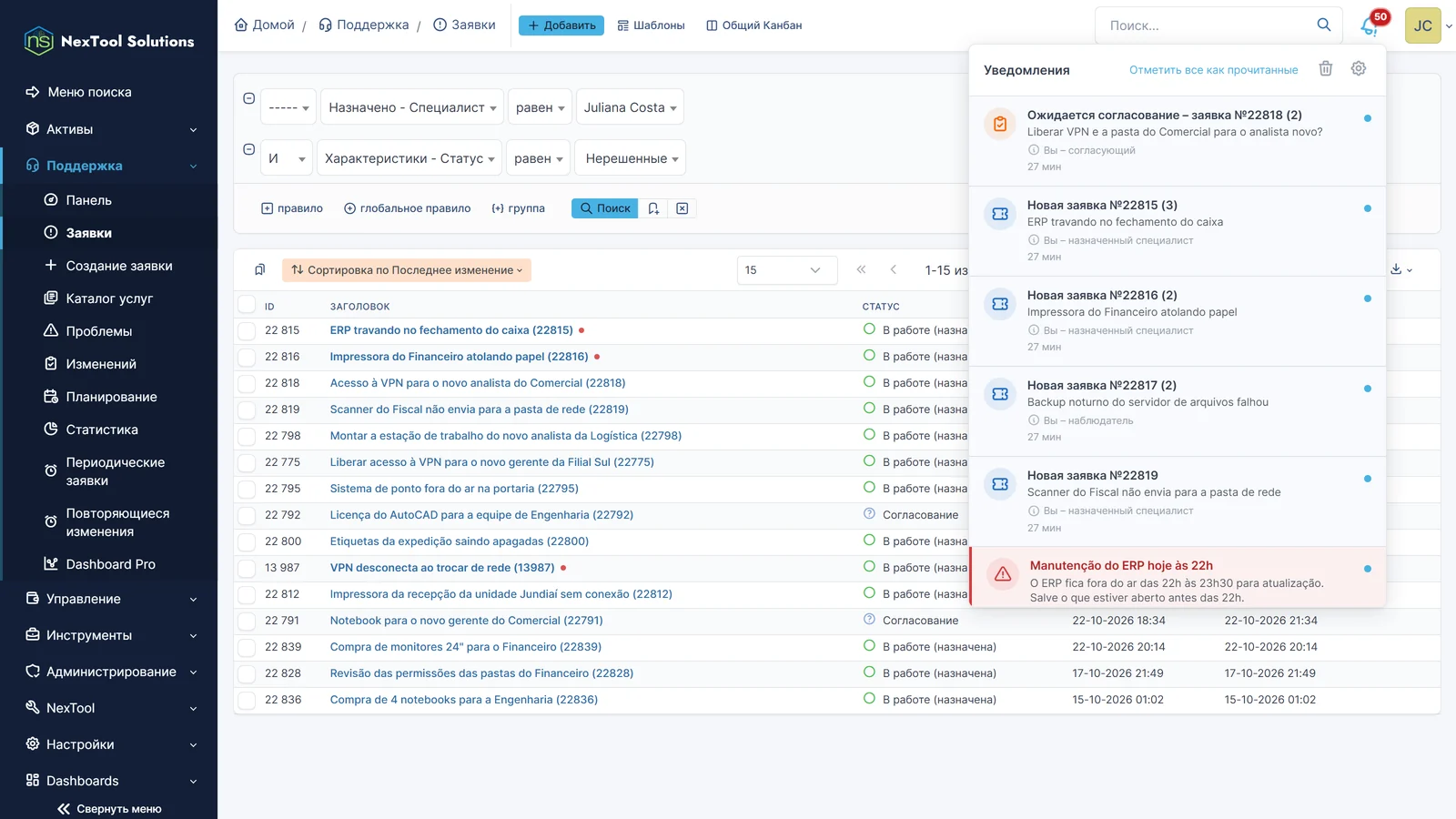Click the Добавить button
The width and height of the screenshot is (1456, 819).
pos(561,25)
